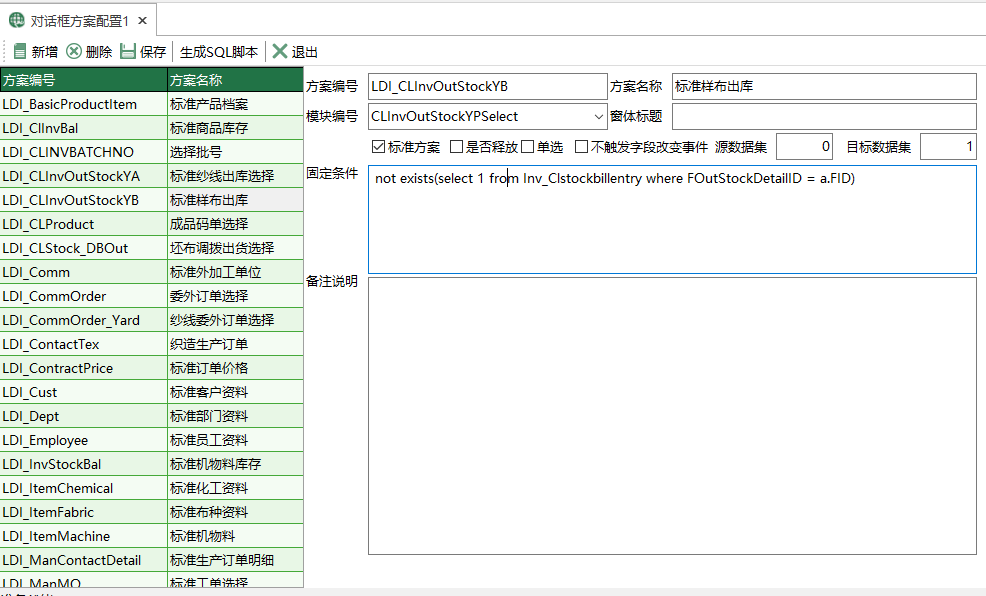This screenshot has width=986, height=596.
Task: Select the LDI_CommOrder row
Action: pos(152,296)
